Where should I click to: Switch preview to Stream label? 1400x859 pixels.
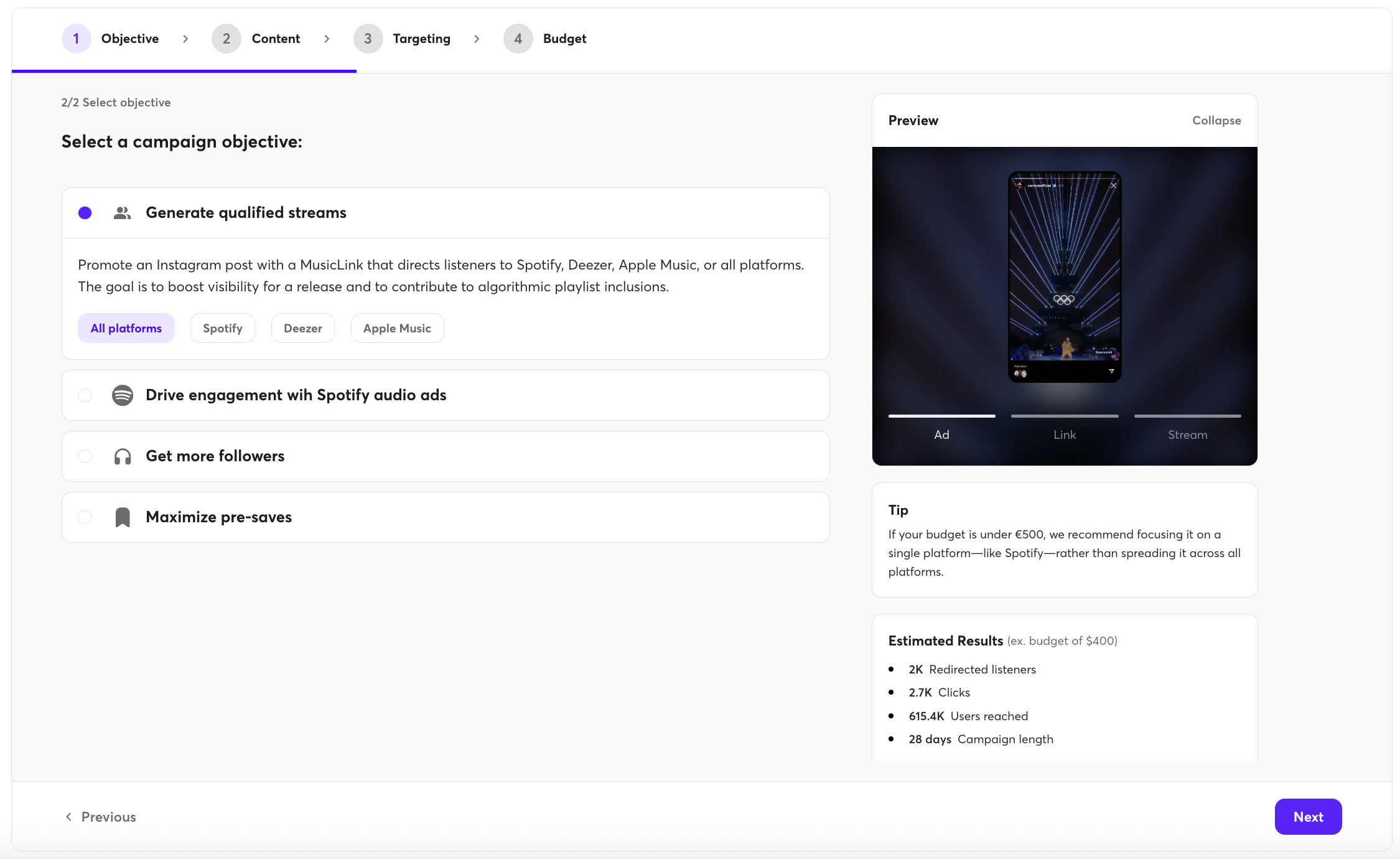tap(1187, 434)
